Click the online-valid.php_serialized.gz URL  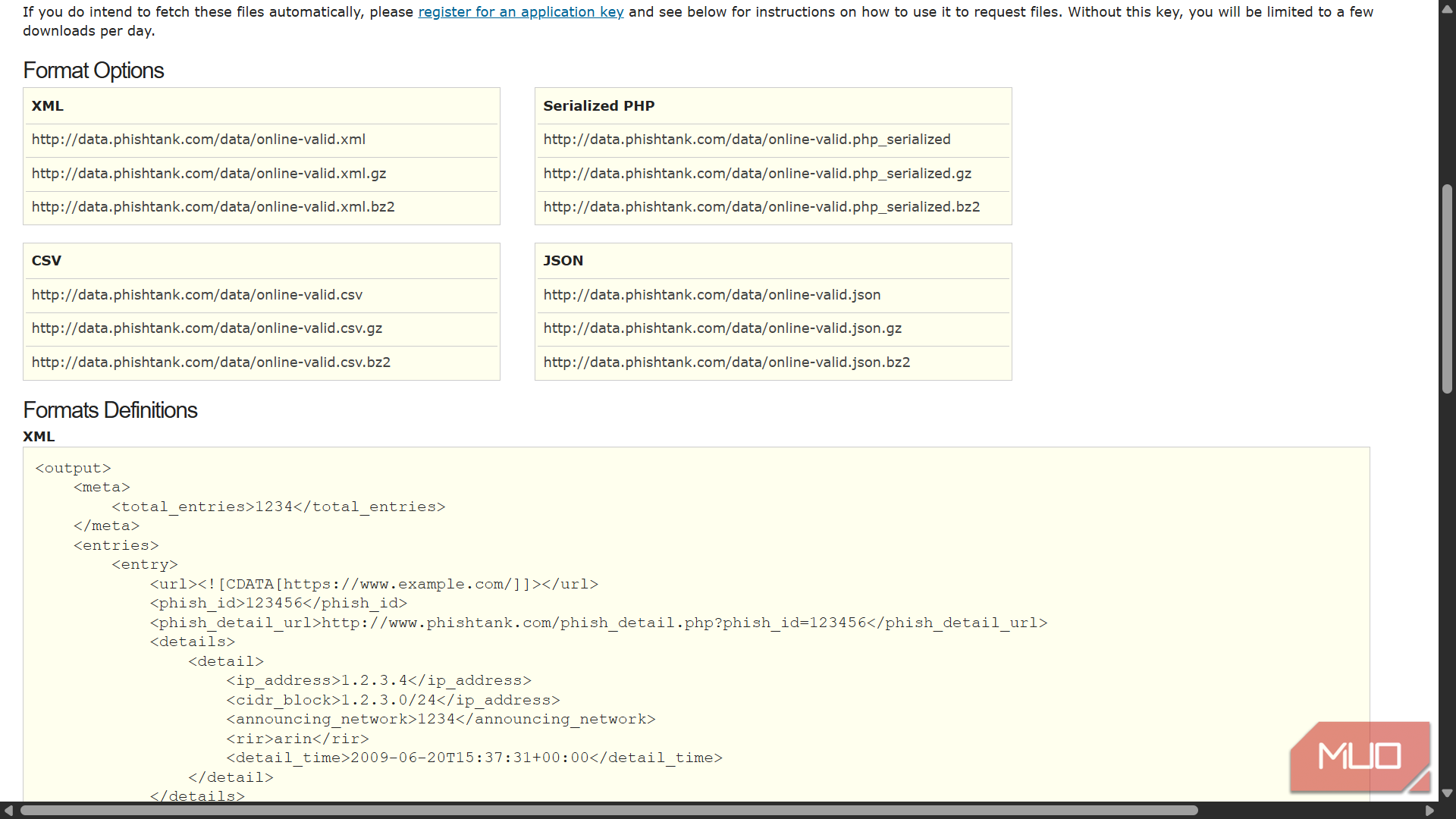tap(758, 174)
